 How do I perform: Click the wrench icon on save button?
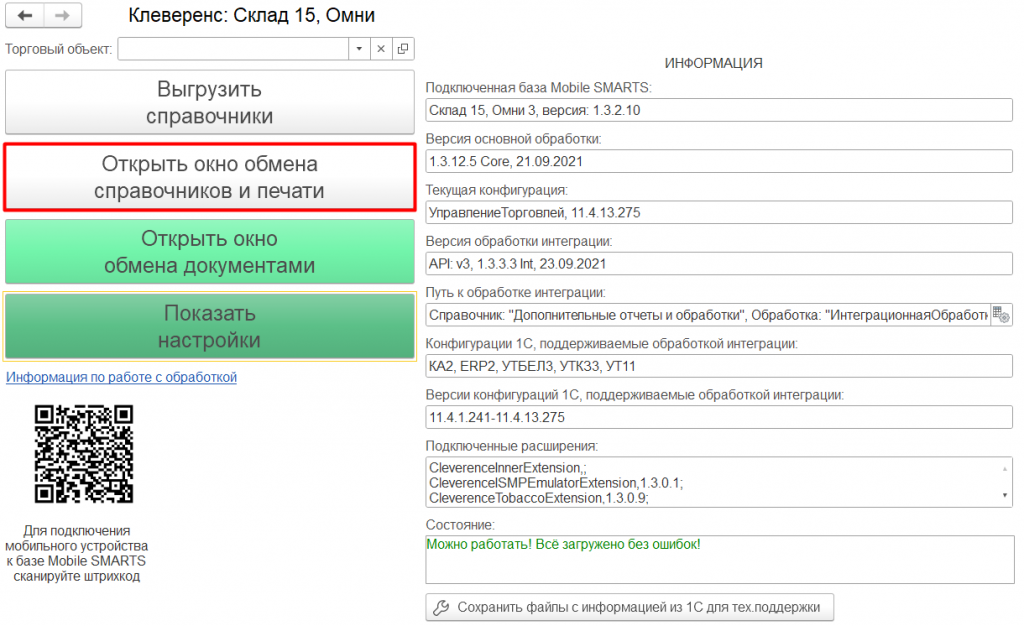441,607
